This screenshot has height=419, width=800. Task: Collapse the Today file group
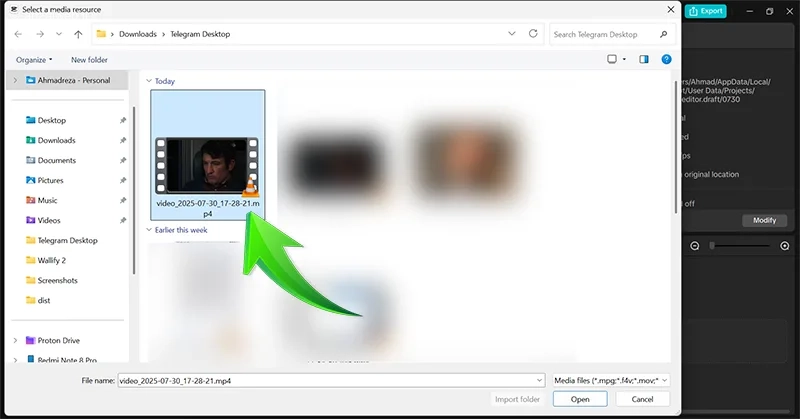[x=149, y=81]
